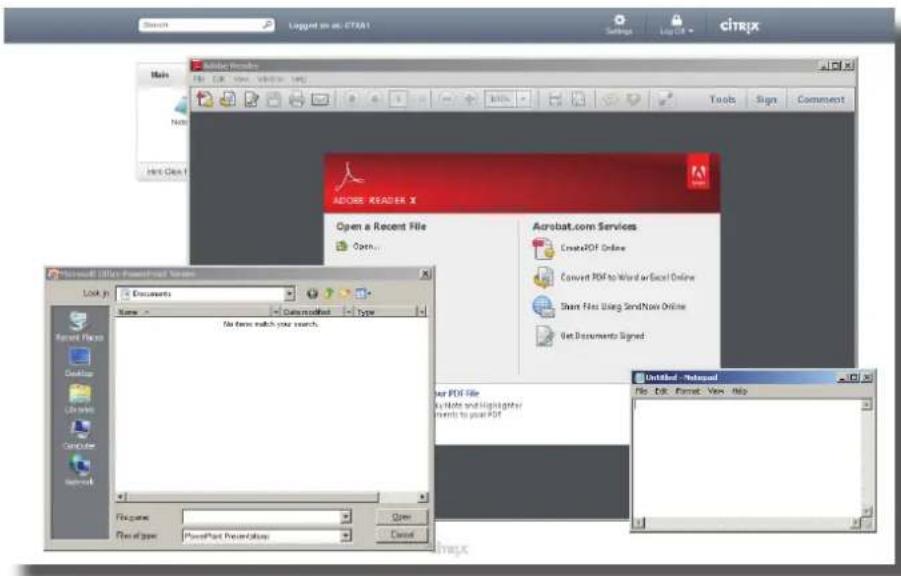Click the read mode icon in Adobe Reader toolbar

pyautogui.click(x=665, y=99)
